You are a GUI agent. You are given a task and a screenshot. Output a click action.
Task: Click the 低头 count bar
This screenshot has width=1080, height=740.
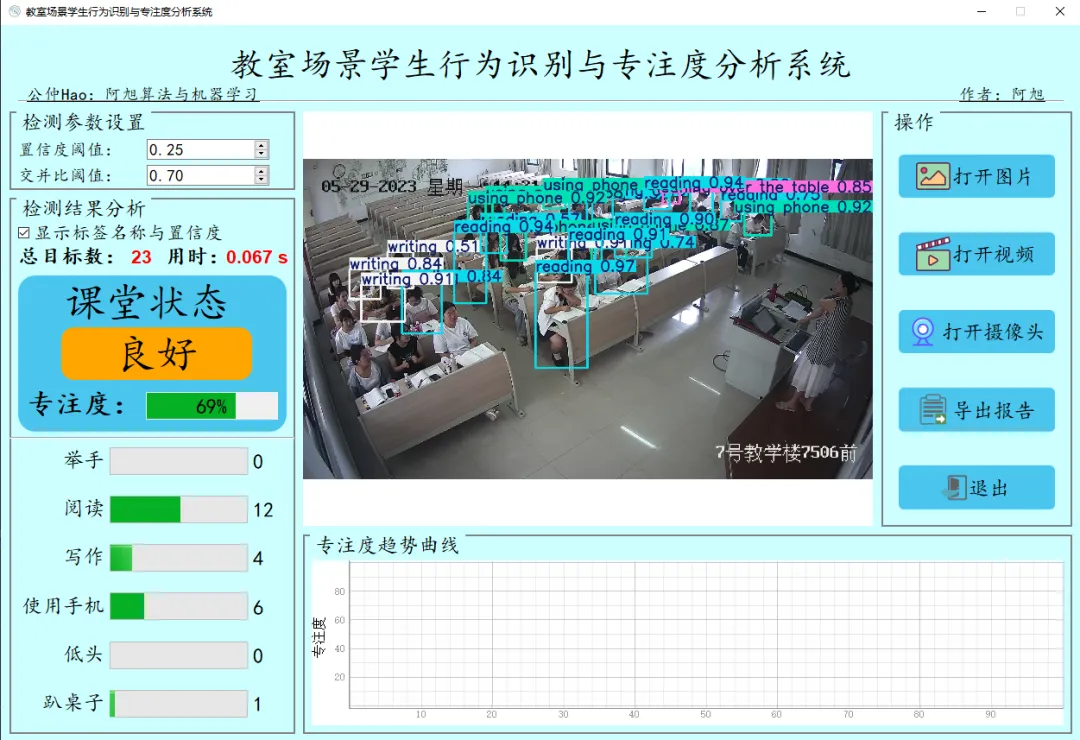pyautogui.click(x=179, y=655)
